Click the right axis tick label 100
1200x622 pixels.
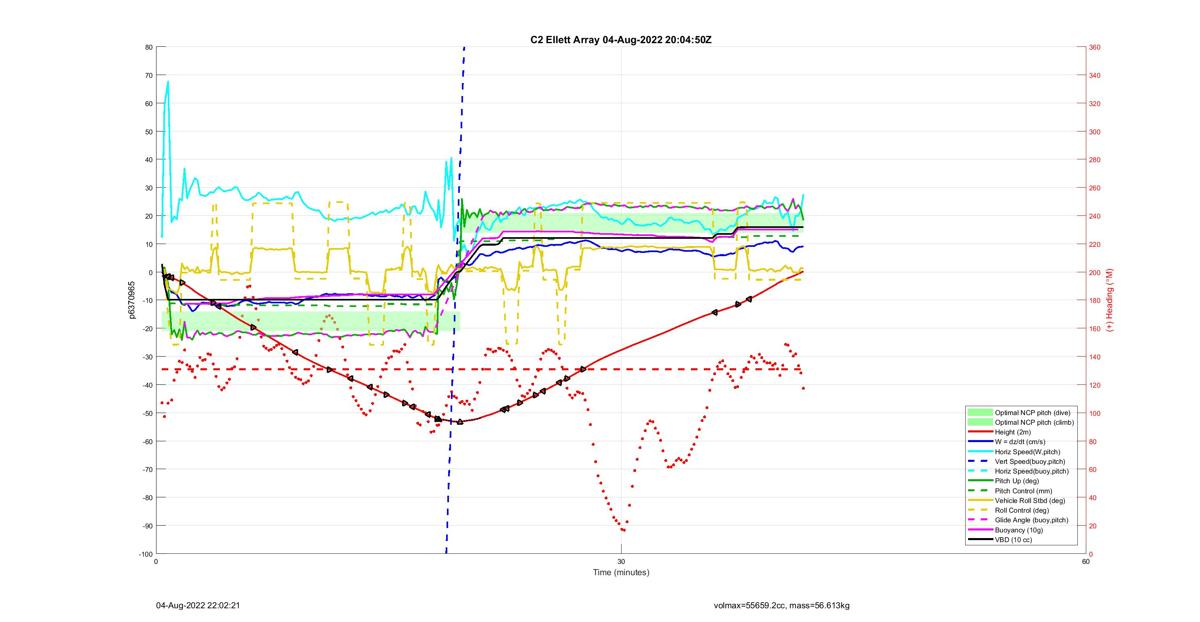(x=1095, y=413)
